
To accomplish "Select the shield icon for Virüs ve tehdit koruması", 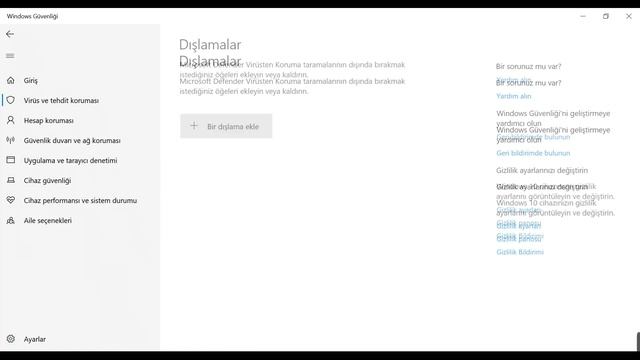I will pyautogui.click(x=11, y=100).
